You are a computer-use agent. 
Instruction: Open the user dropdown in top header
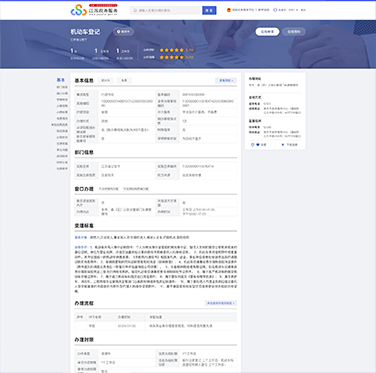pyautogui.click(x=293, y=10)
